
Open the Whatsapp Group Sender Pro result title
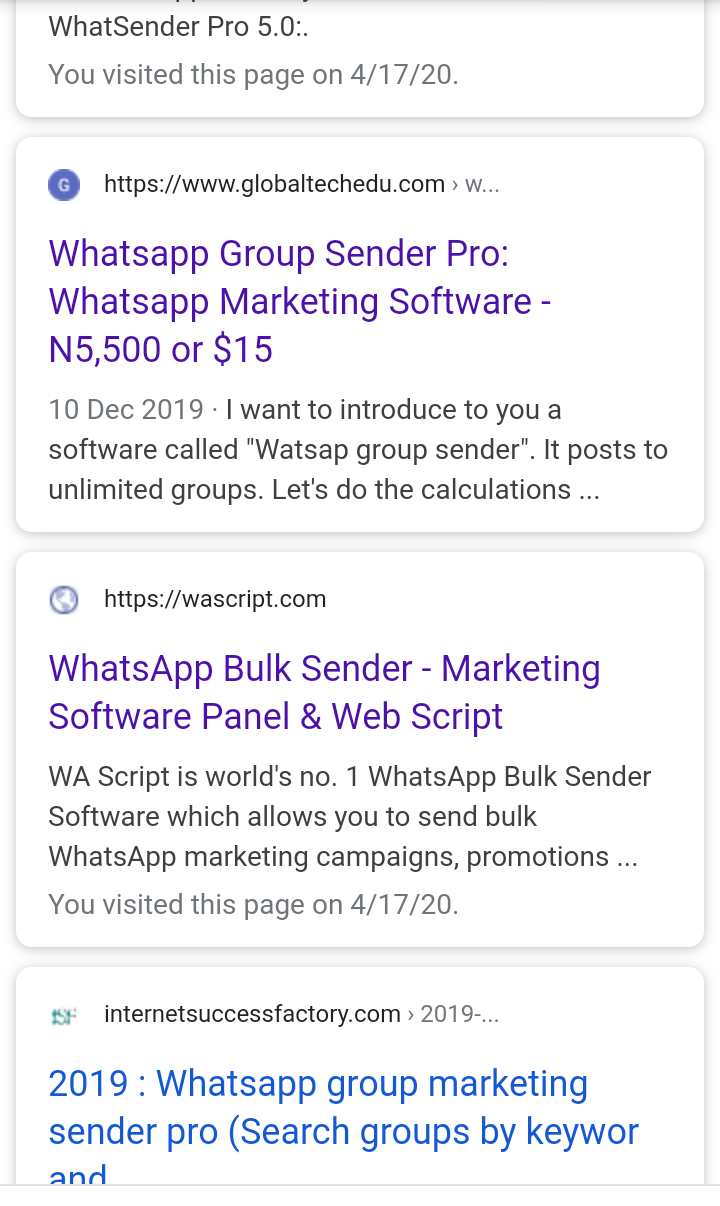[x=278, y=254]
